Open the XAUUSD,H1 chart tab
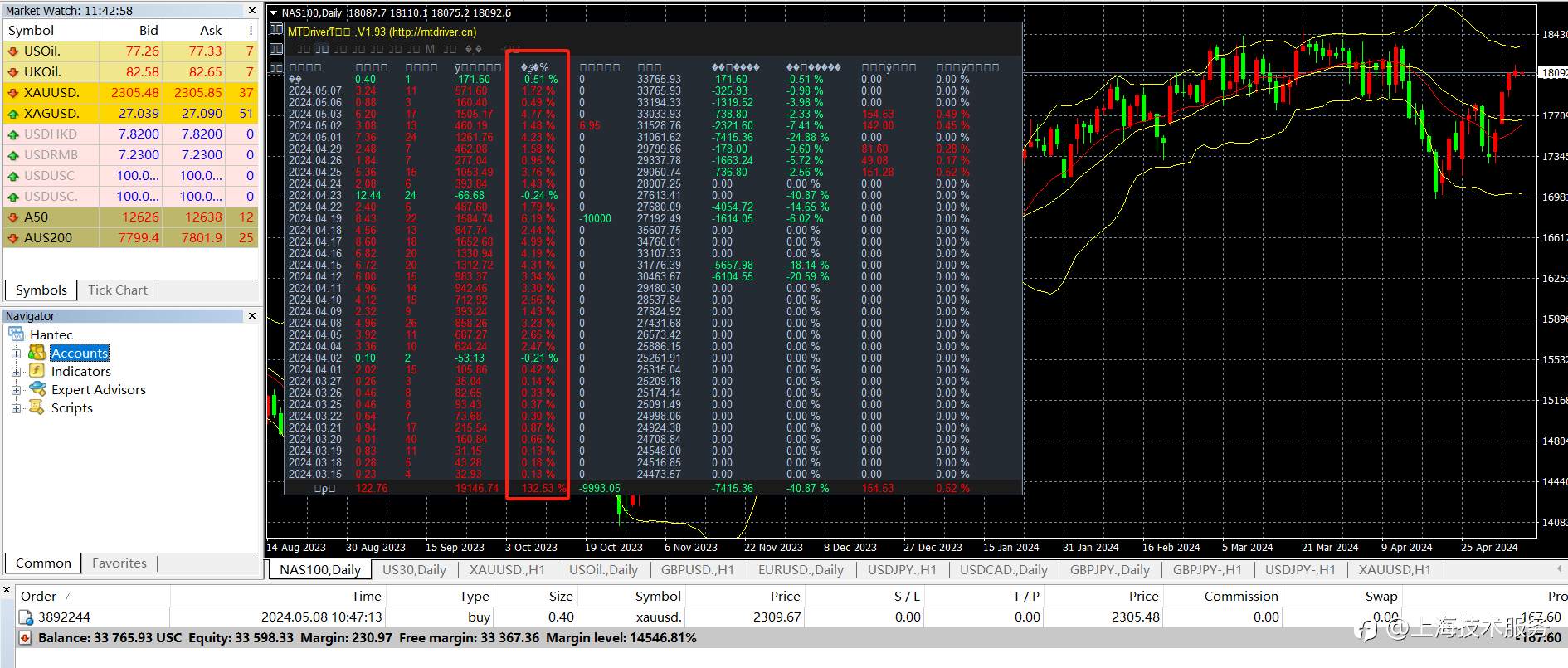 tap(1395, 570)
